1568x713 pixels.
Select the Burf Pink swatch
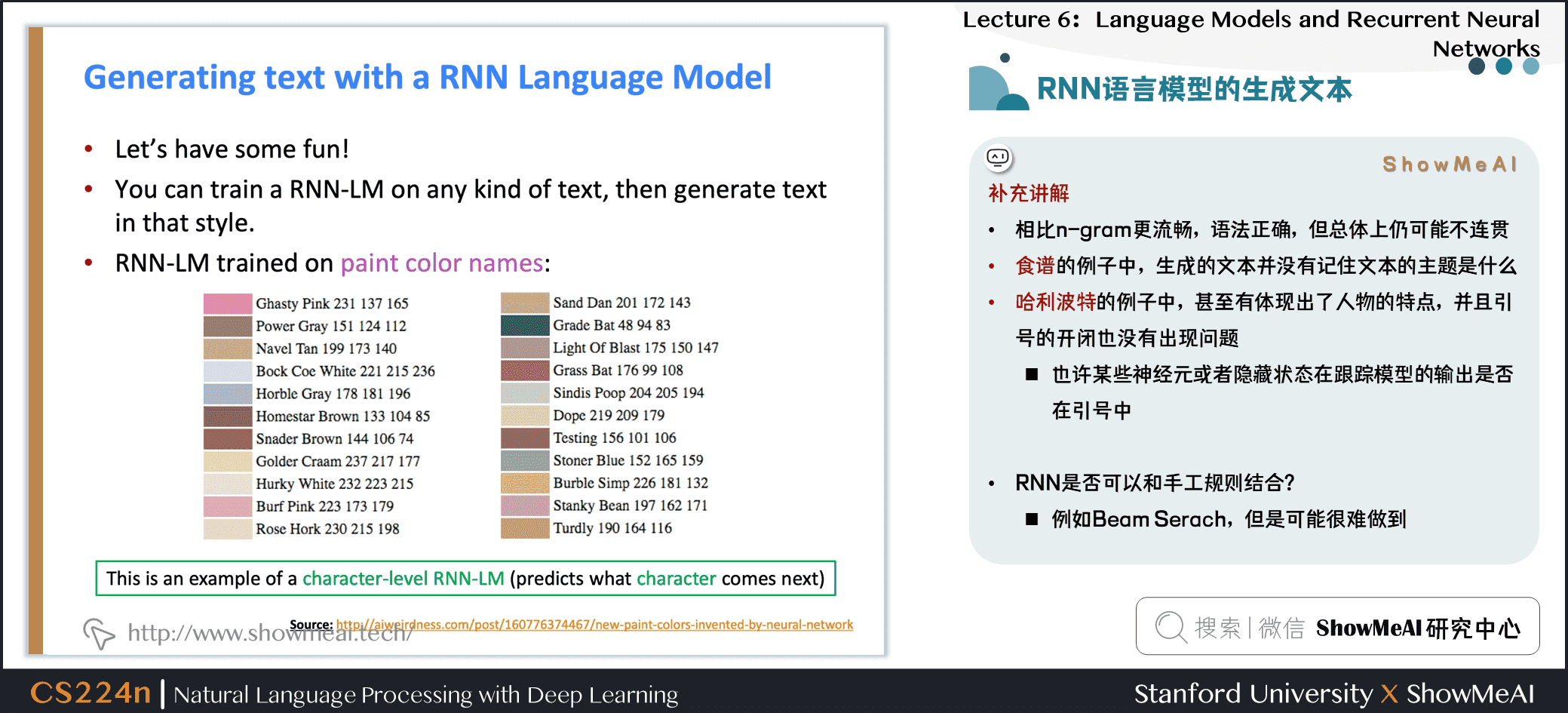click(x=228, y=506)
